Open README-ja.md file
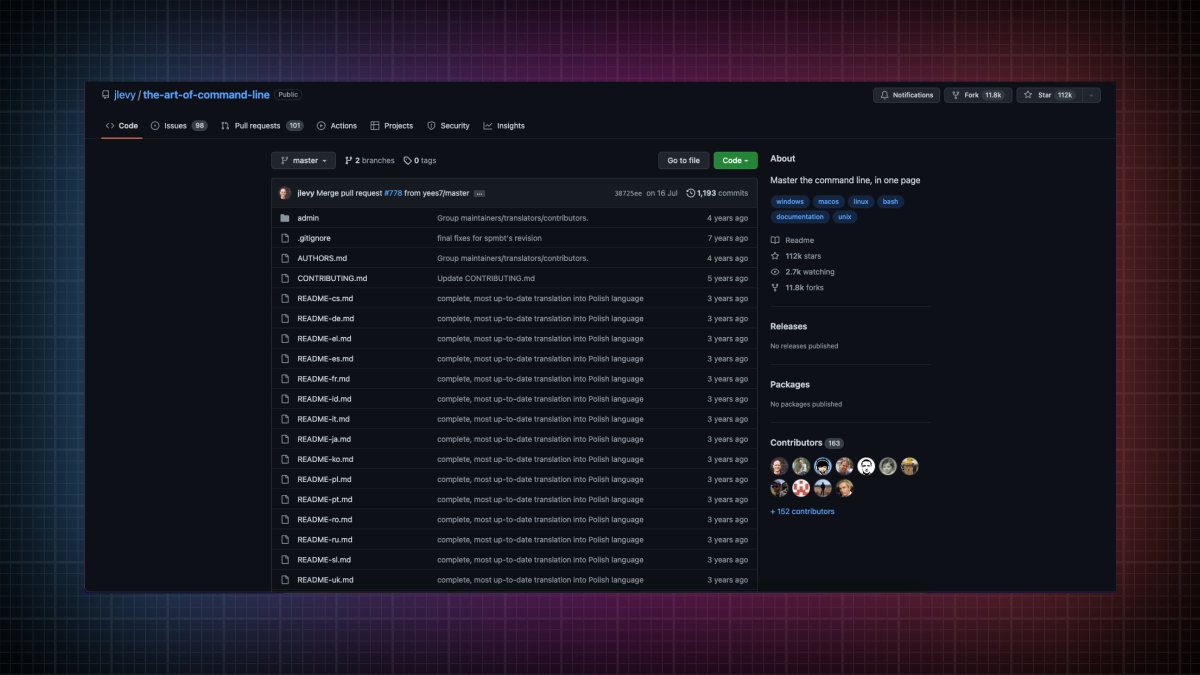1200x675 pixels. pos(324,439)
